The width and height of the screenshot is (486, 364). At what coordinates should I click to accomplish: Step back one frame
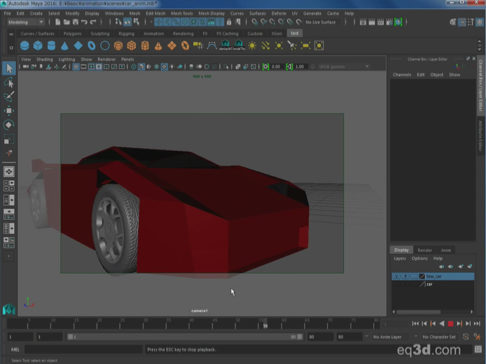tap(424, 324)
